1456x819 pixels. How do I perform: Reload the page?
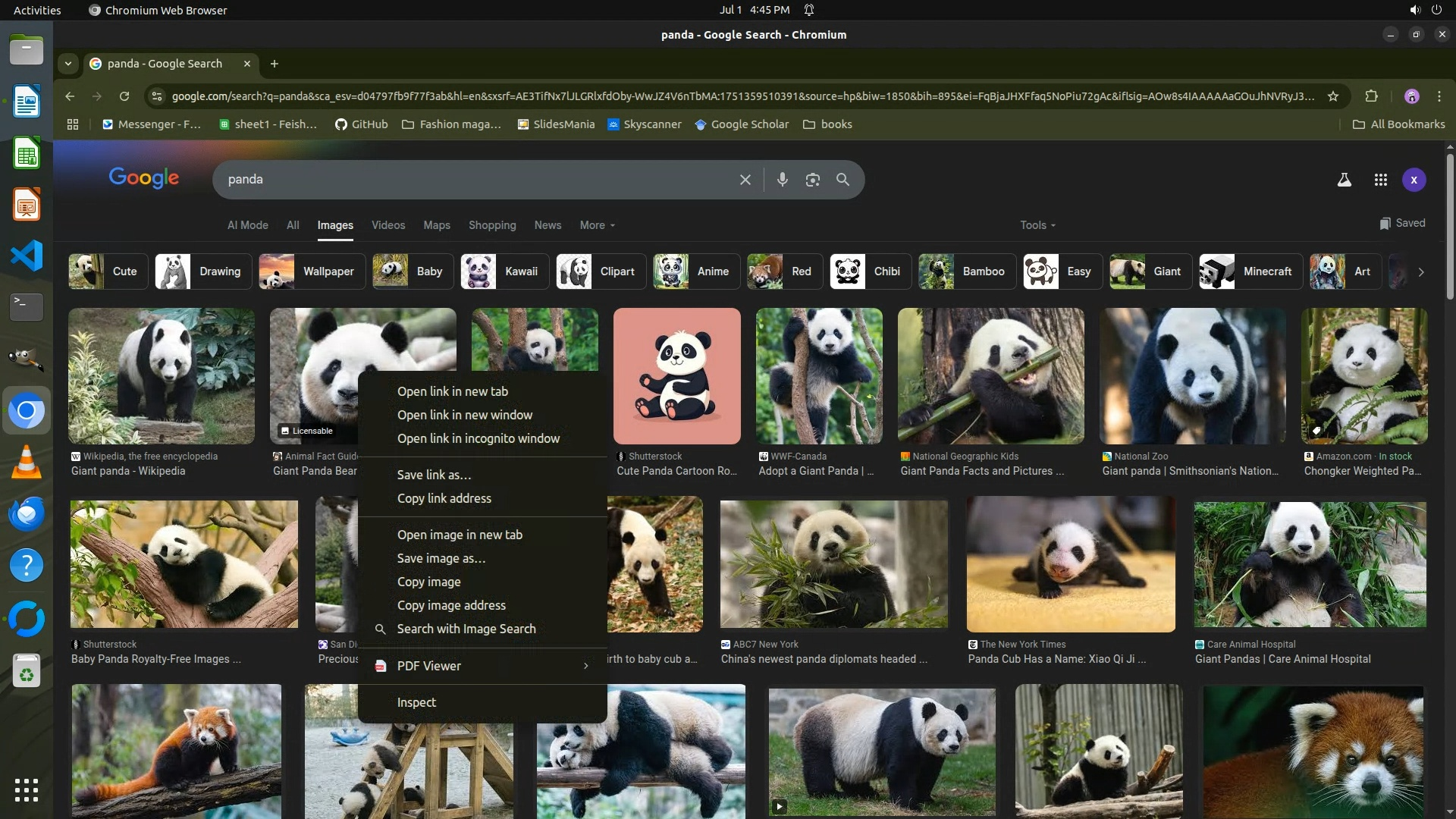pos(124,96)
